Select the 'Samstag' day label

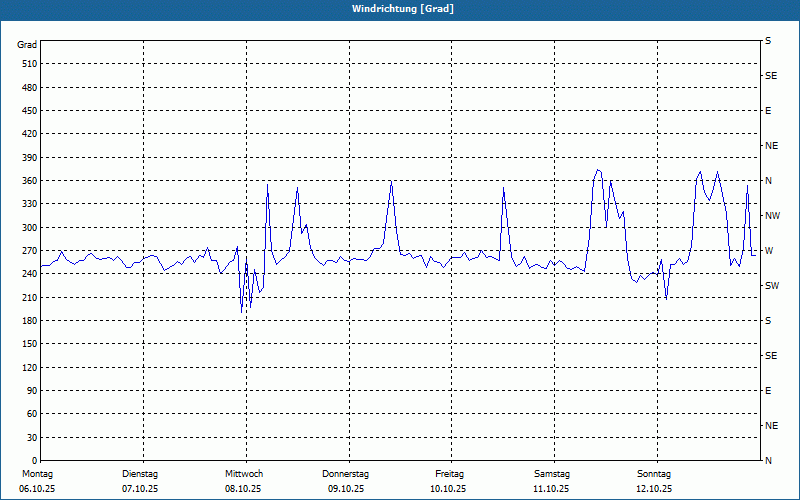point(552,474)
